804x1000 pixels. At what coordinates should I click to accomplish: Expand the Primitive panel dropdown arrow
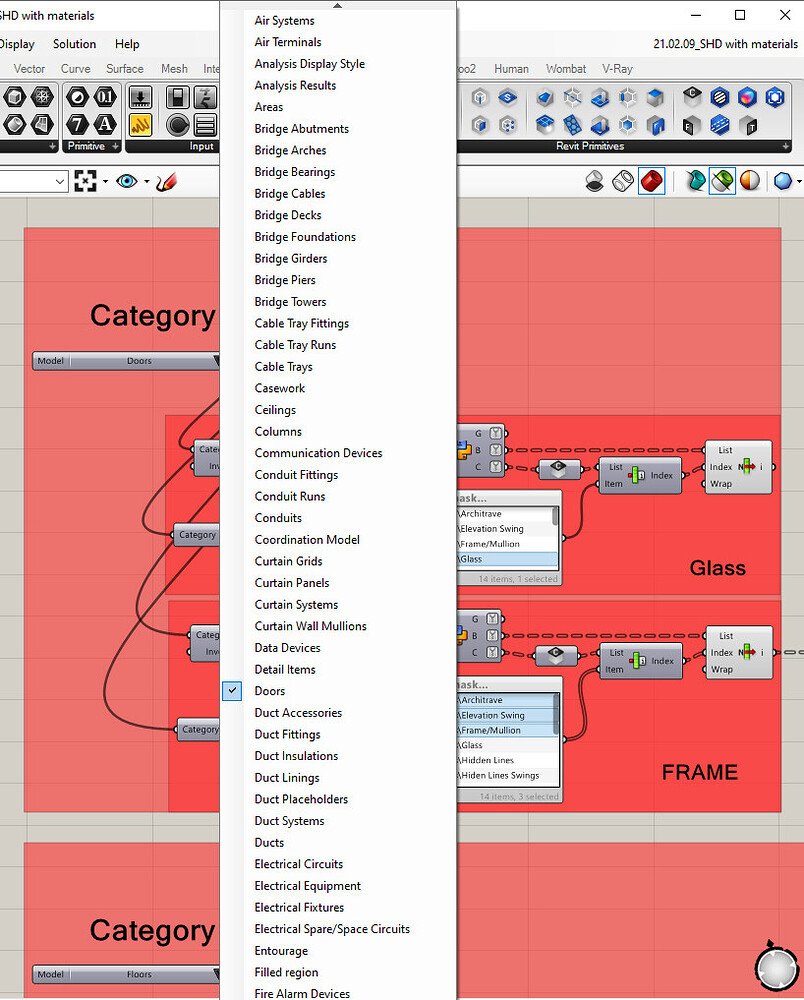click(x=116, y=145)
